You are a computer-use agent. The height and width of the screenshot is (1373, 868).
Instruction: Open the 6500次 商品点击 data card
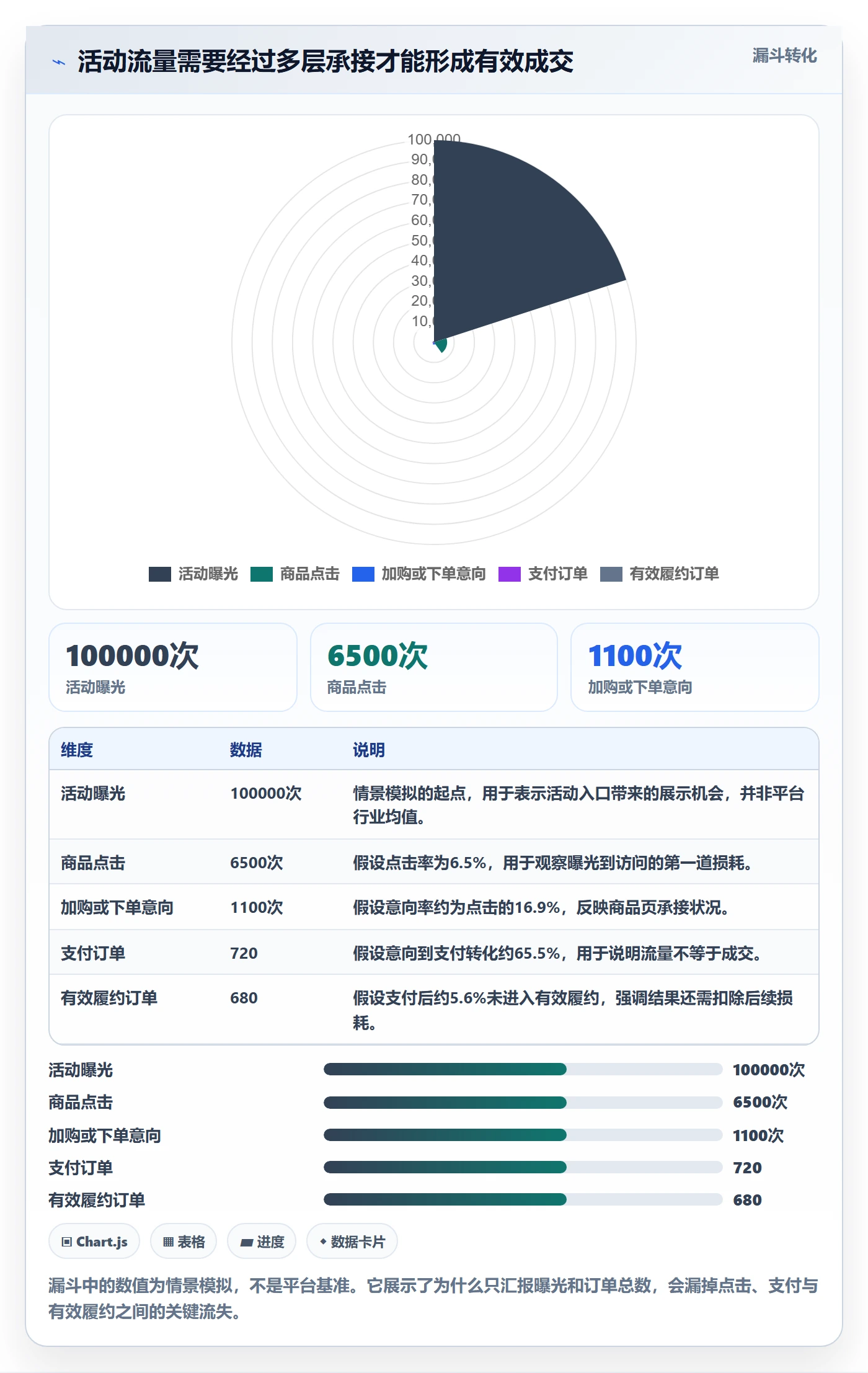click(434, 667)
